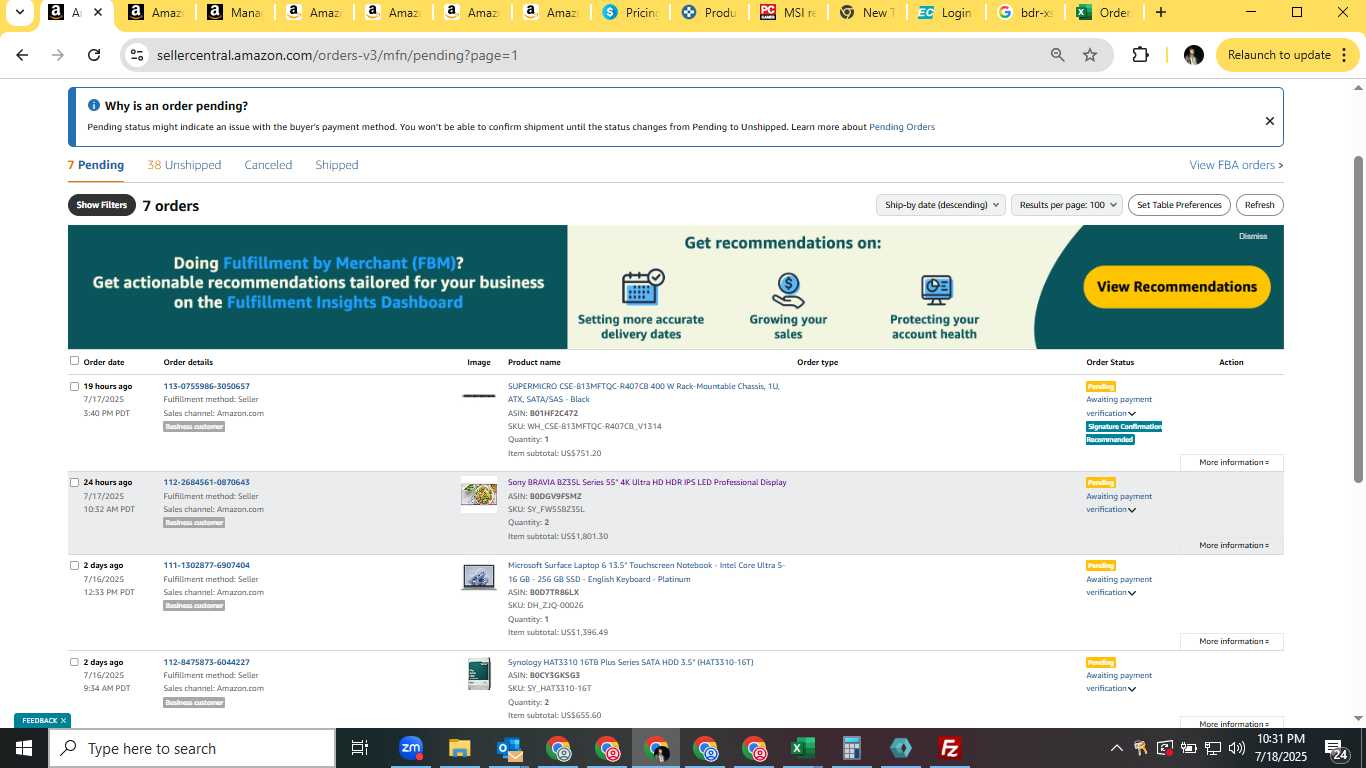Open the Results per page dropdown
This screenshot has height=768, width=1366.
pyautogui.click(x=1067, y=205)
